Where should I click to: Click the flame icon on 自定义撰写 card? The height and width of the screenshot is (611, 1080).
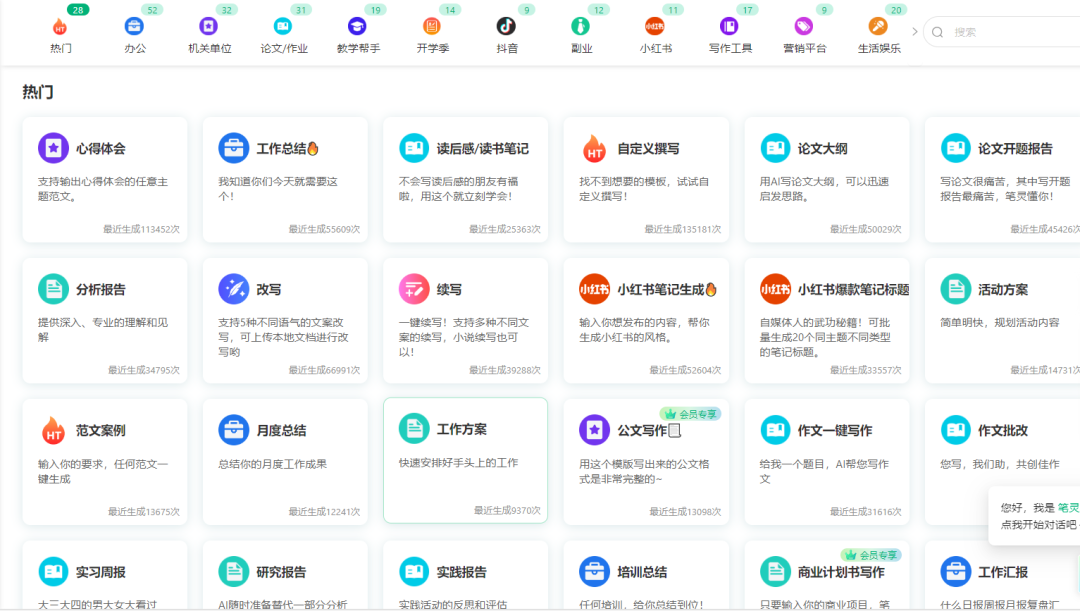pyautogui.click(x=594, y=148)
